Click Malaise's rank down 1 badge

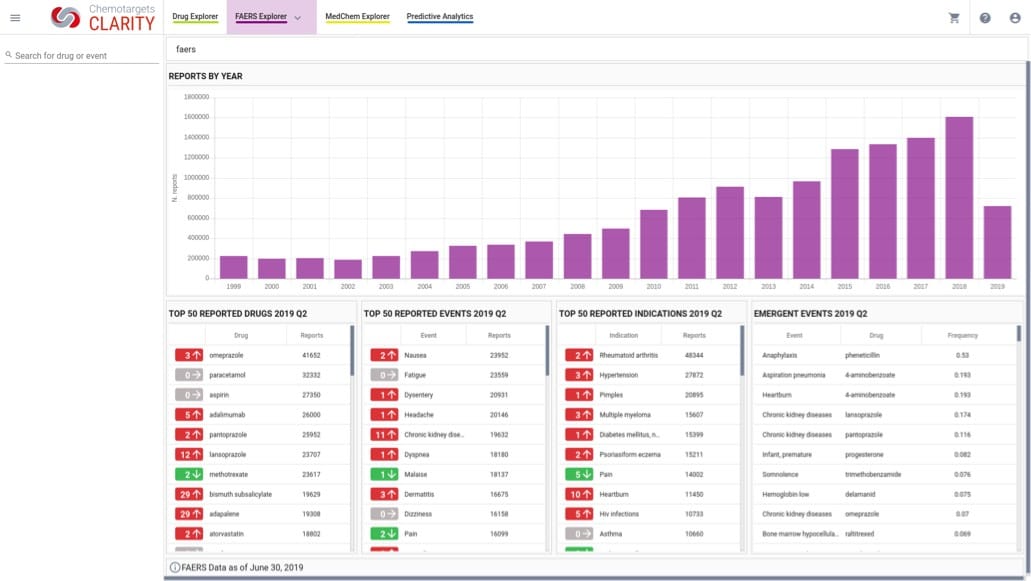coord(384,474)
